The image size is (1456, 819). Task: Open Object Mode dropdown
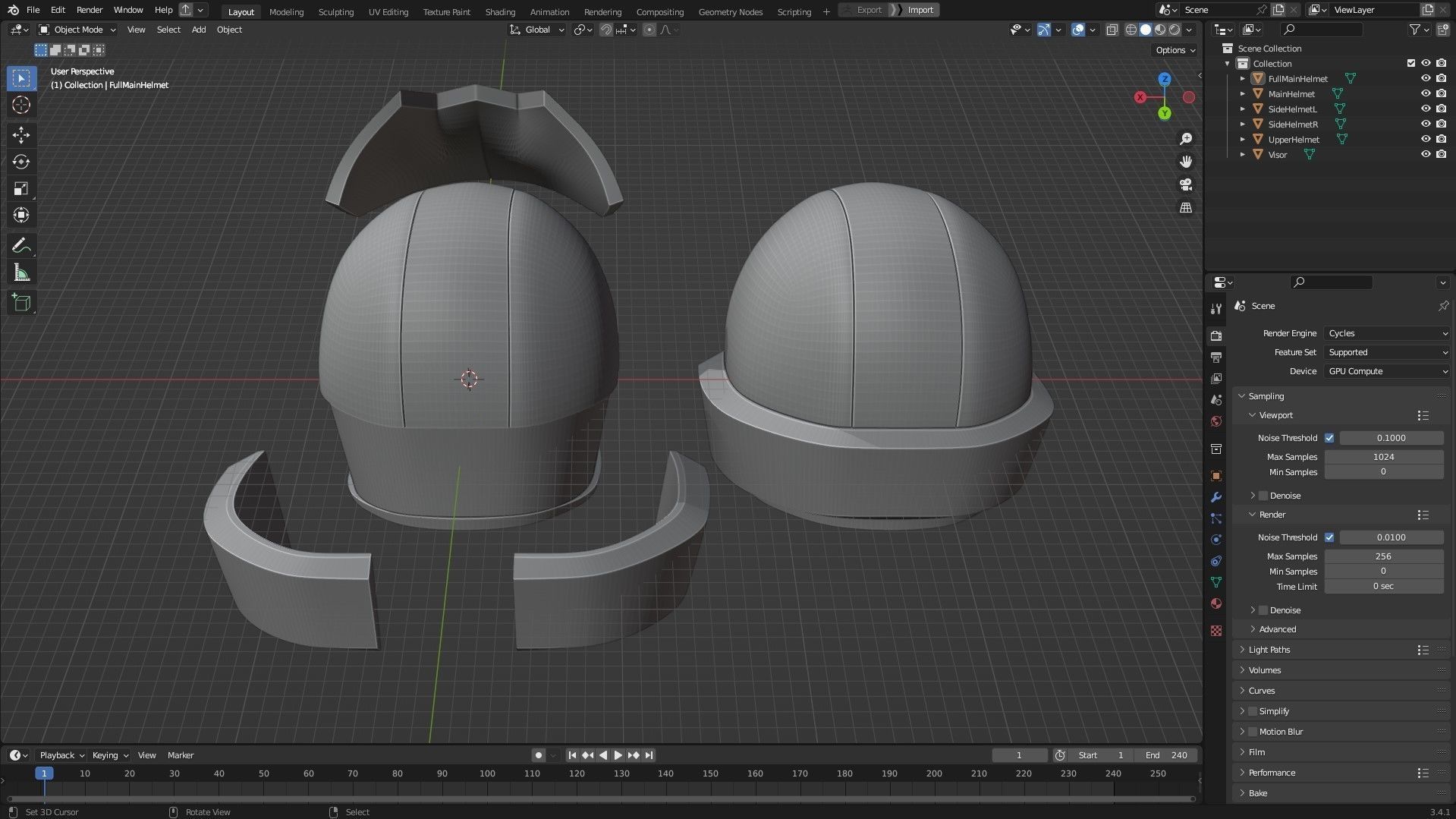pos(77,30)
